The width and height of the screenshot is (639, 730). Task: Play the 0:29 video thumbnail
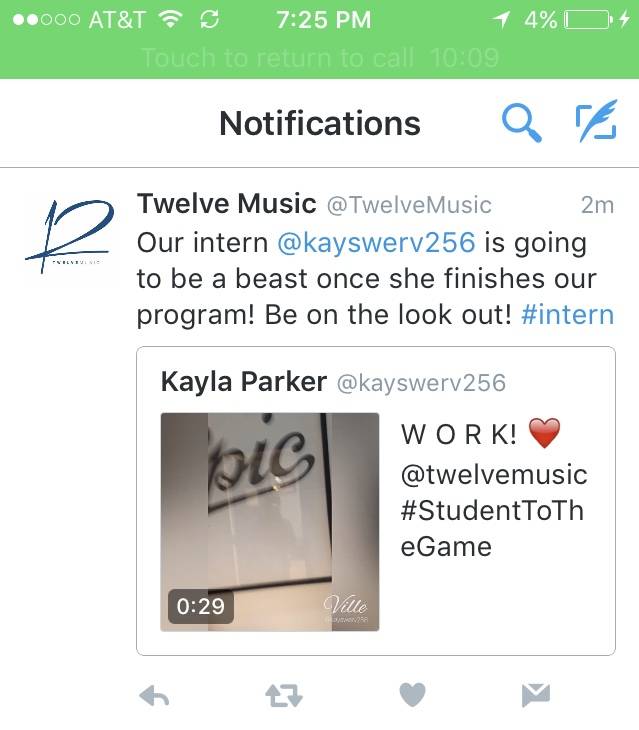click(270, 522)
